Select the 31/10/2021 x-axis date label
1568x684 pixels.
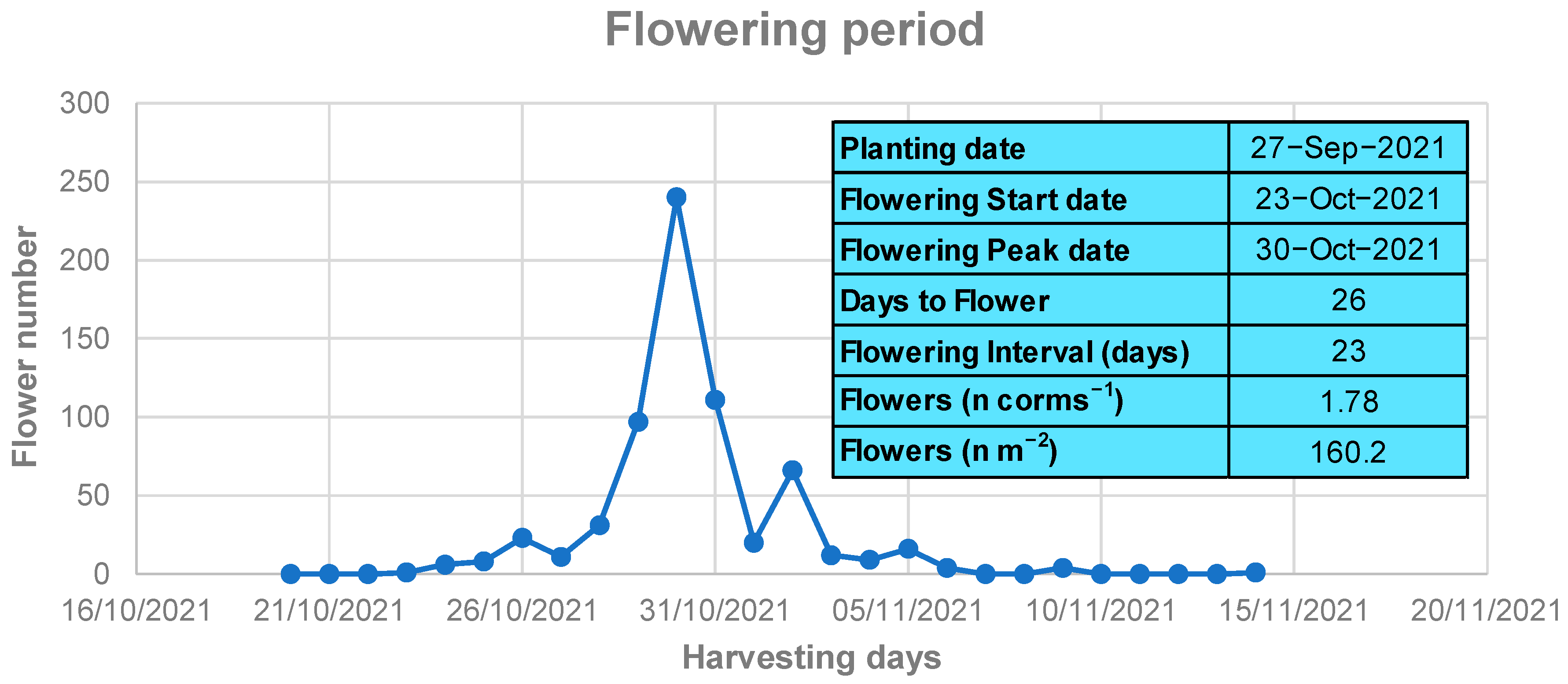click(x=714, y=610)
